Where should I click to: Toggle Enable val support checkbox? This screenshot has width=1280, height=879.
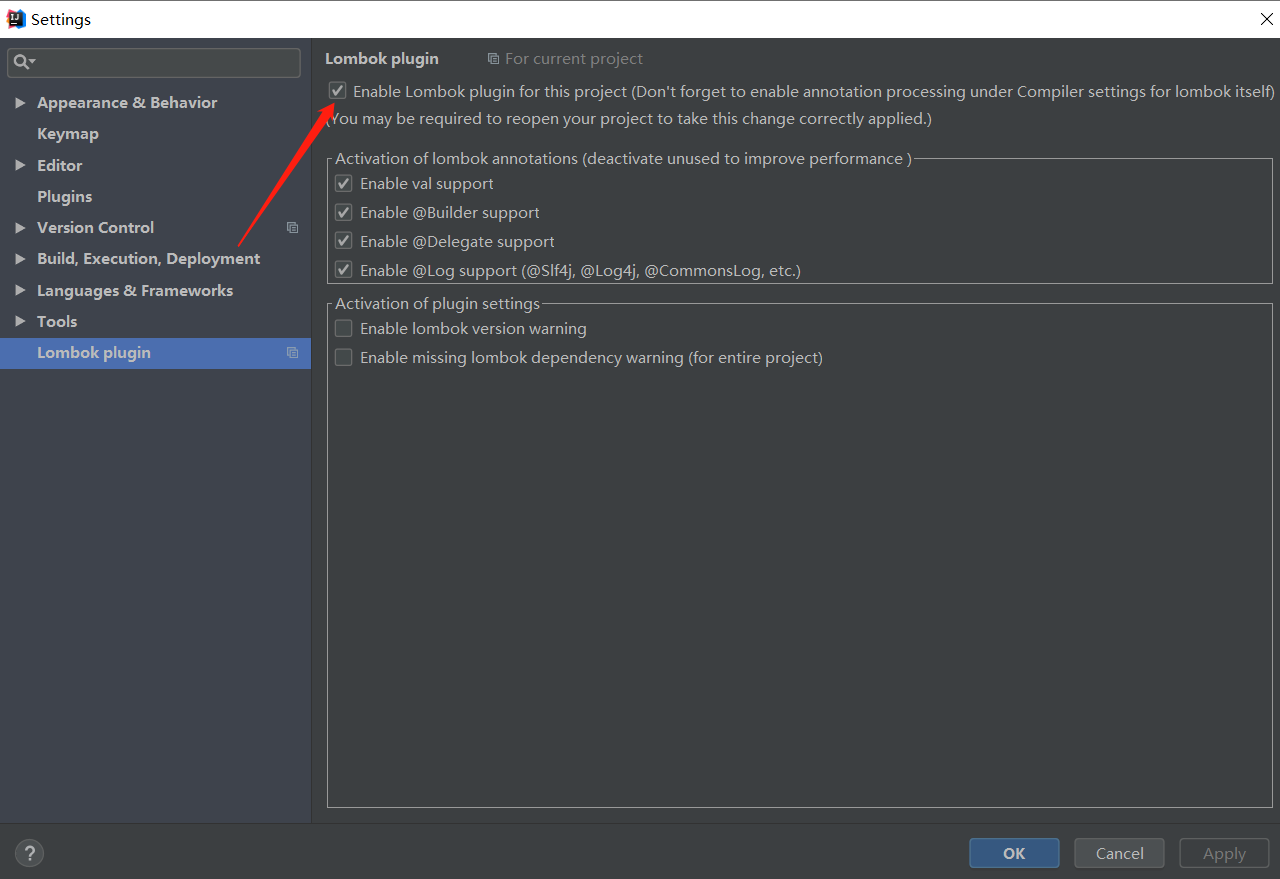[x=343, y=184]
